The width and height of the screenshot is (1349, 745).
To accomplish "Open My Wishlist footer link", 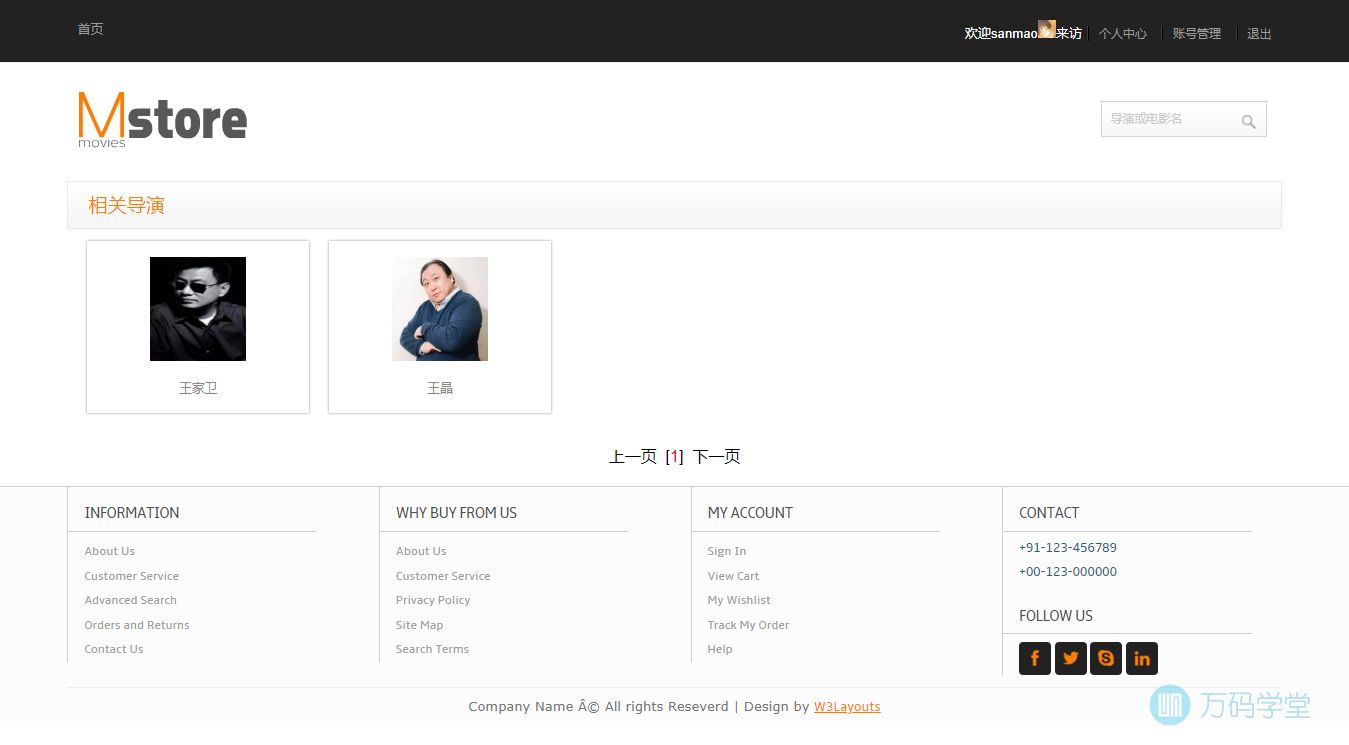I will pyautogui.click(x=739, y=600).
